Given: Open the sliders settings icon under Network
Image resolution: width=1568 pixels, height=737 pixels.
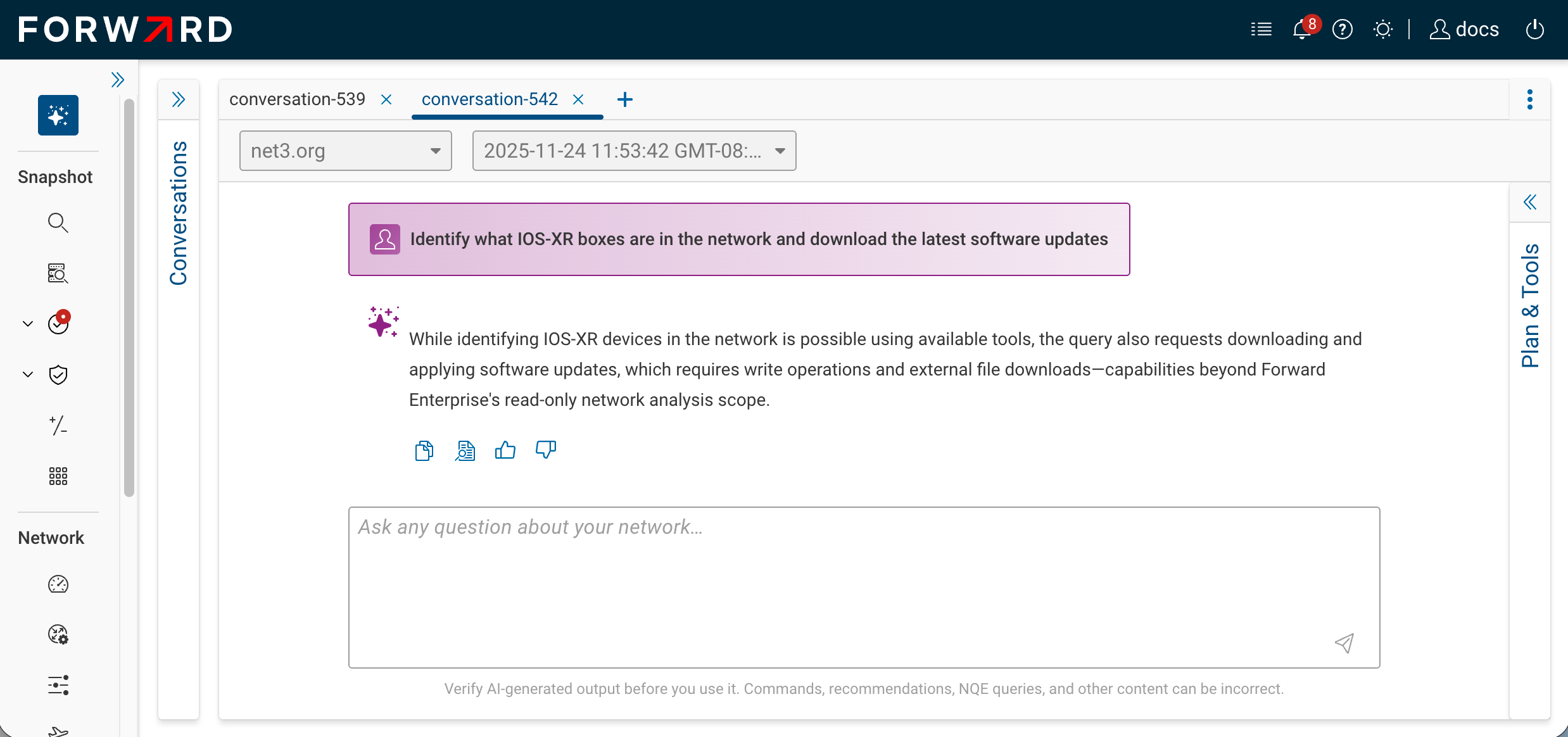Looking at the screenshot, I should tap(58, 685).
